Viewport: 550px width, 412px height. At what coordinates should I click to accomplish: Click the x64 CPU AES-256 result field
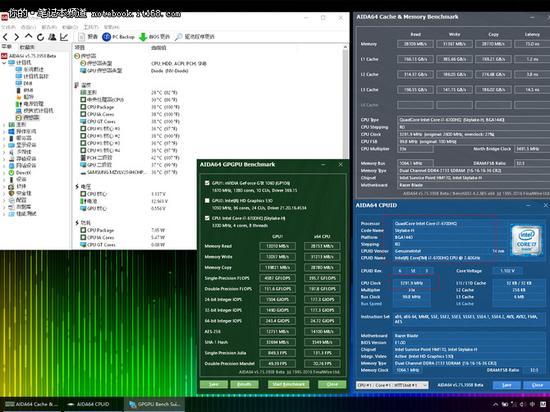tap(322, 331)
